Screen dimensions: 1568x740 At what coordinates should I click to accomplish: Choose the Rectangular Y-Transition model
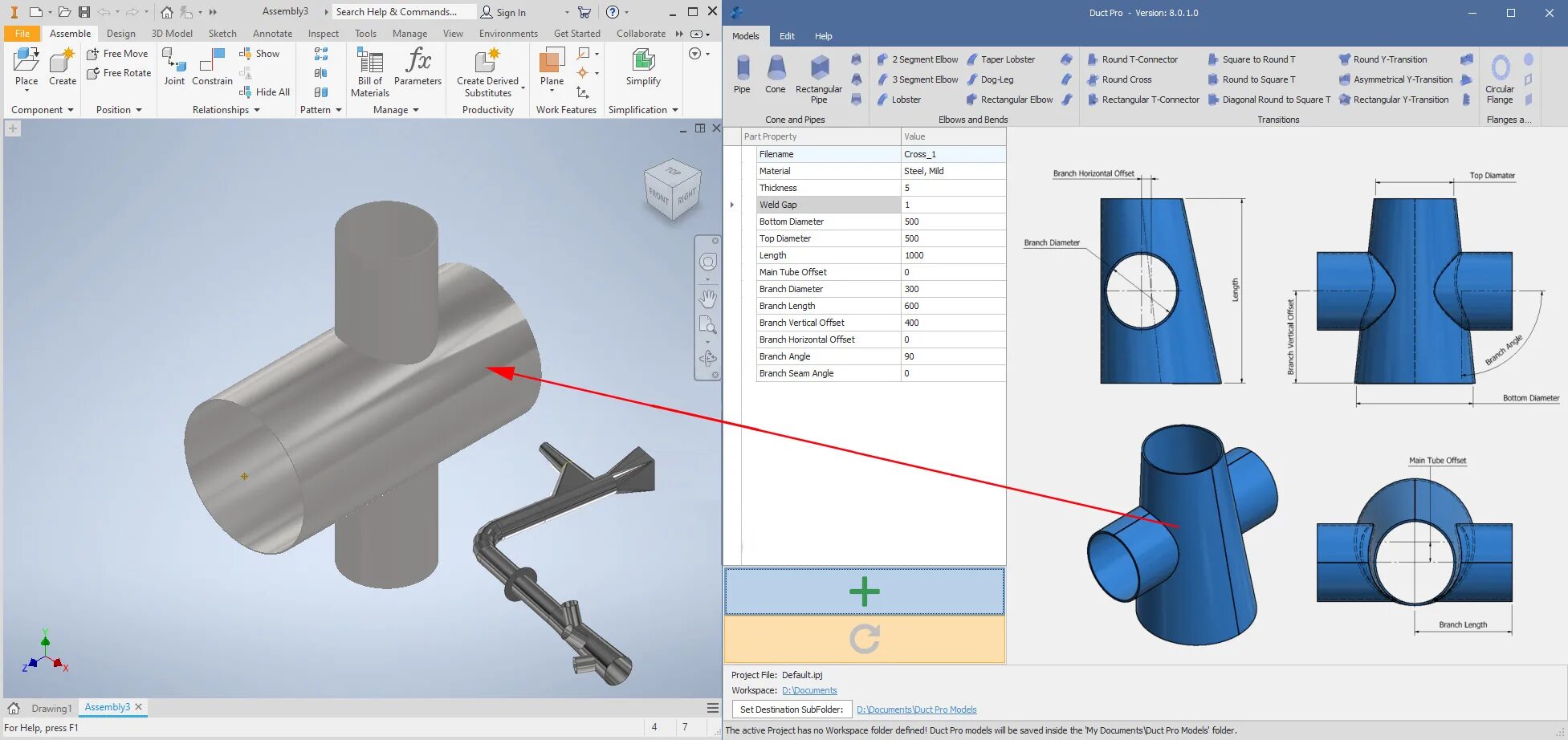click(x=1394, y=100)
